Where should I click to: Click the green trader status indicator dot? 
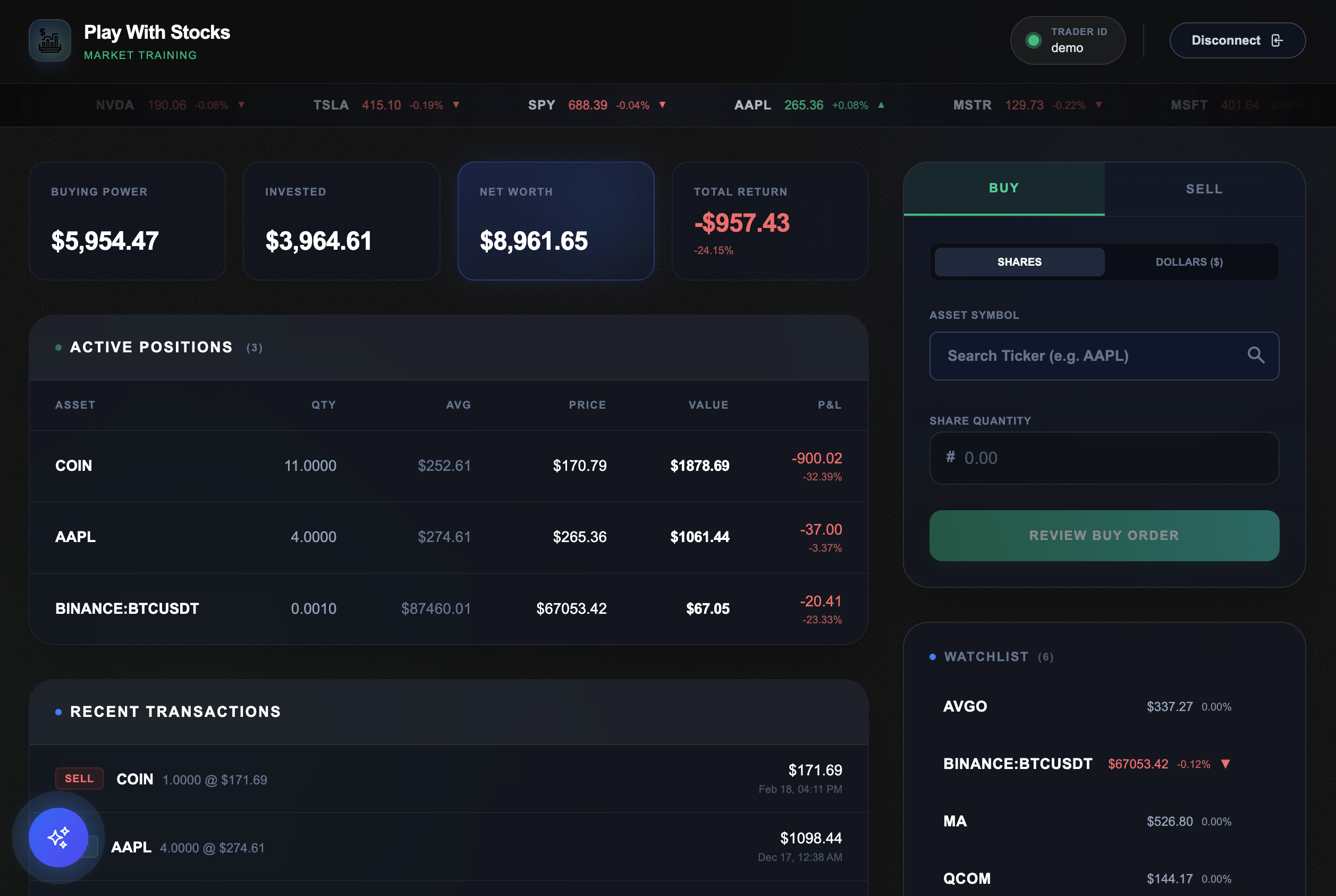click(1033, 40)
